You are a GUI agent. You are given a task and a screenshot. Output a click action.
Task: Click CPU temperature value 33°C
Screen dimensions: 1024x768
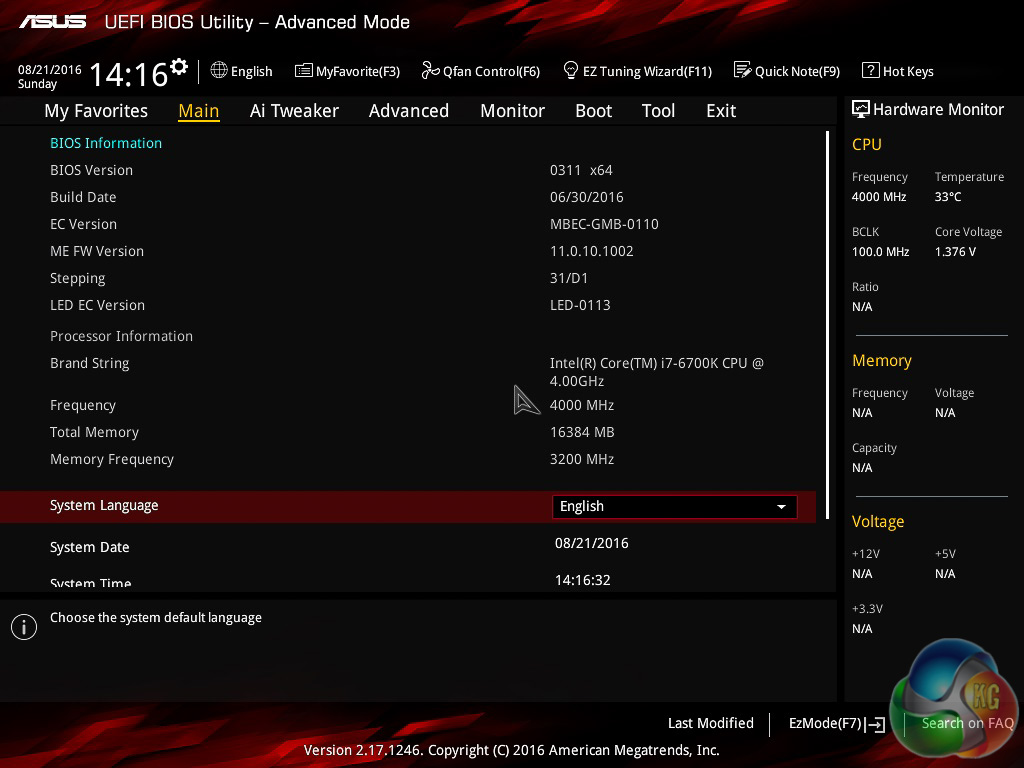[948, 197]
